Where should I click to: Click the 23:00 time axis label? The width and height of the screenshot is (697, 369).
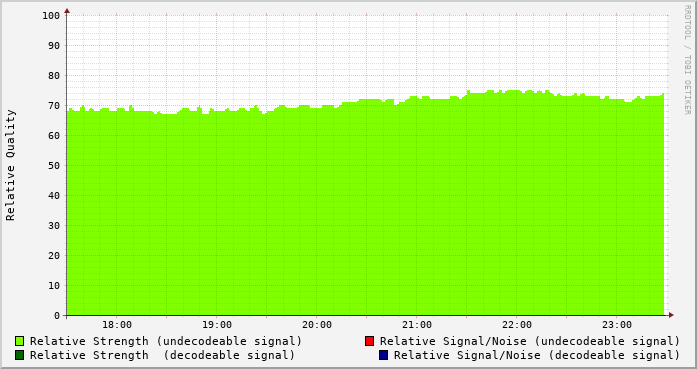[617, 325]
